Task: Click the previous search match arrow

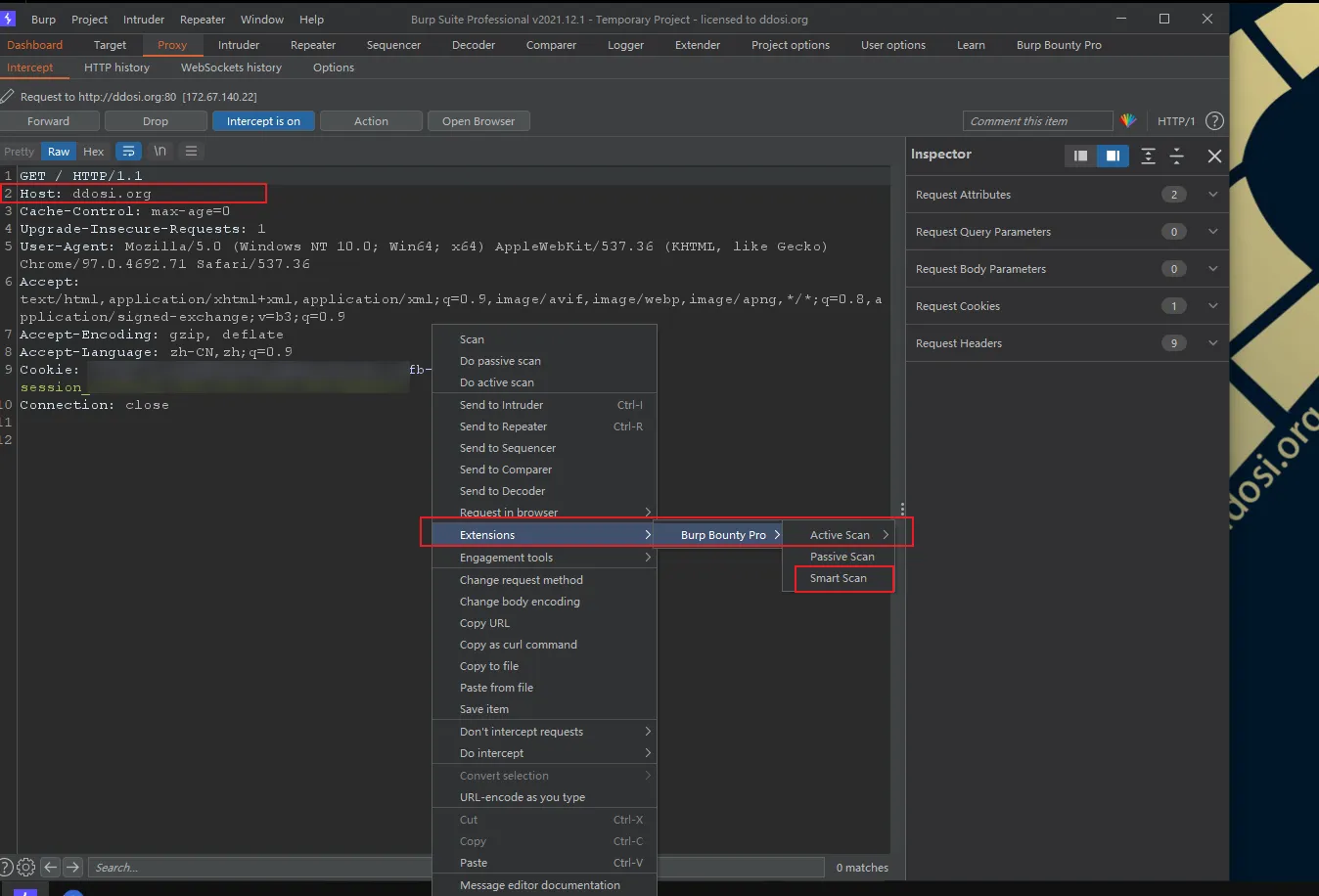Action: coord(51,867)
